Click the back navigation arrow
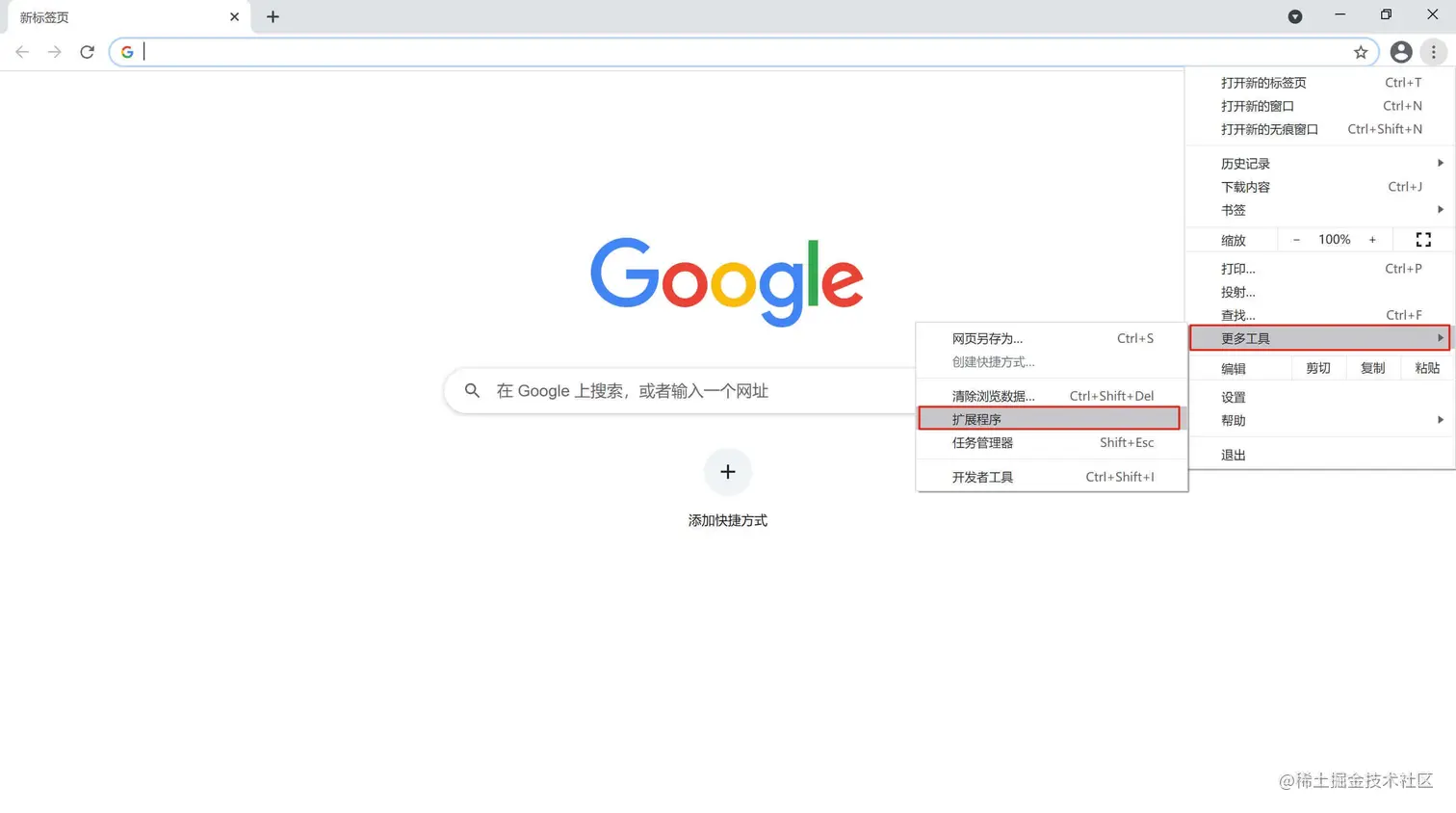This screenshot has width=1456, height=813. coord(22,52)
